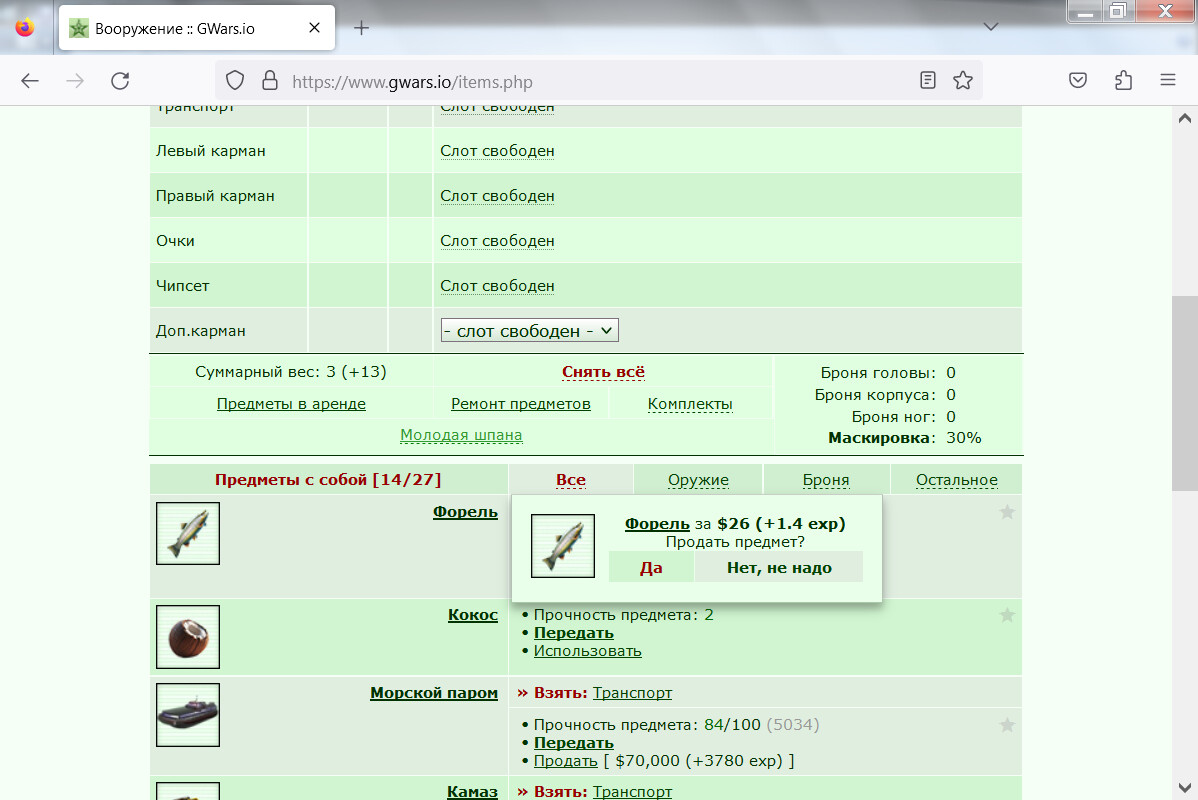Screen dimensions: 1198x800
Task: Confirm selling with the Да button
Action: pyautogui.click(x=651, y=567)
